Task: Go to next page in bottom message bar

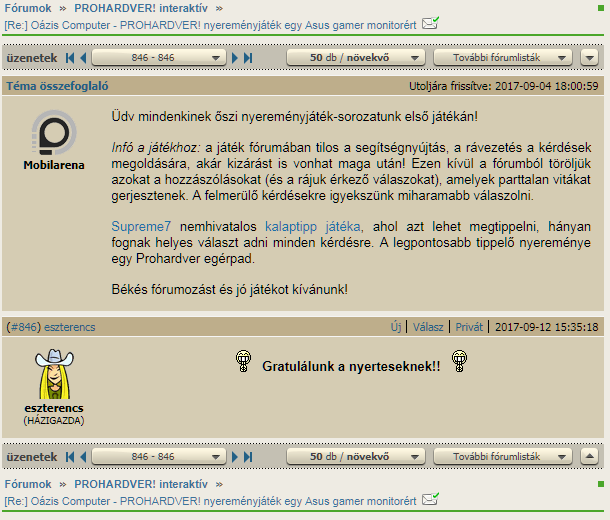Action: 235,457
